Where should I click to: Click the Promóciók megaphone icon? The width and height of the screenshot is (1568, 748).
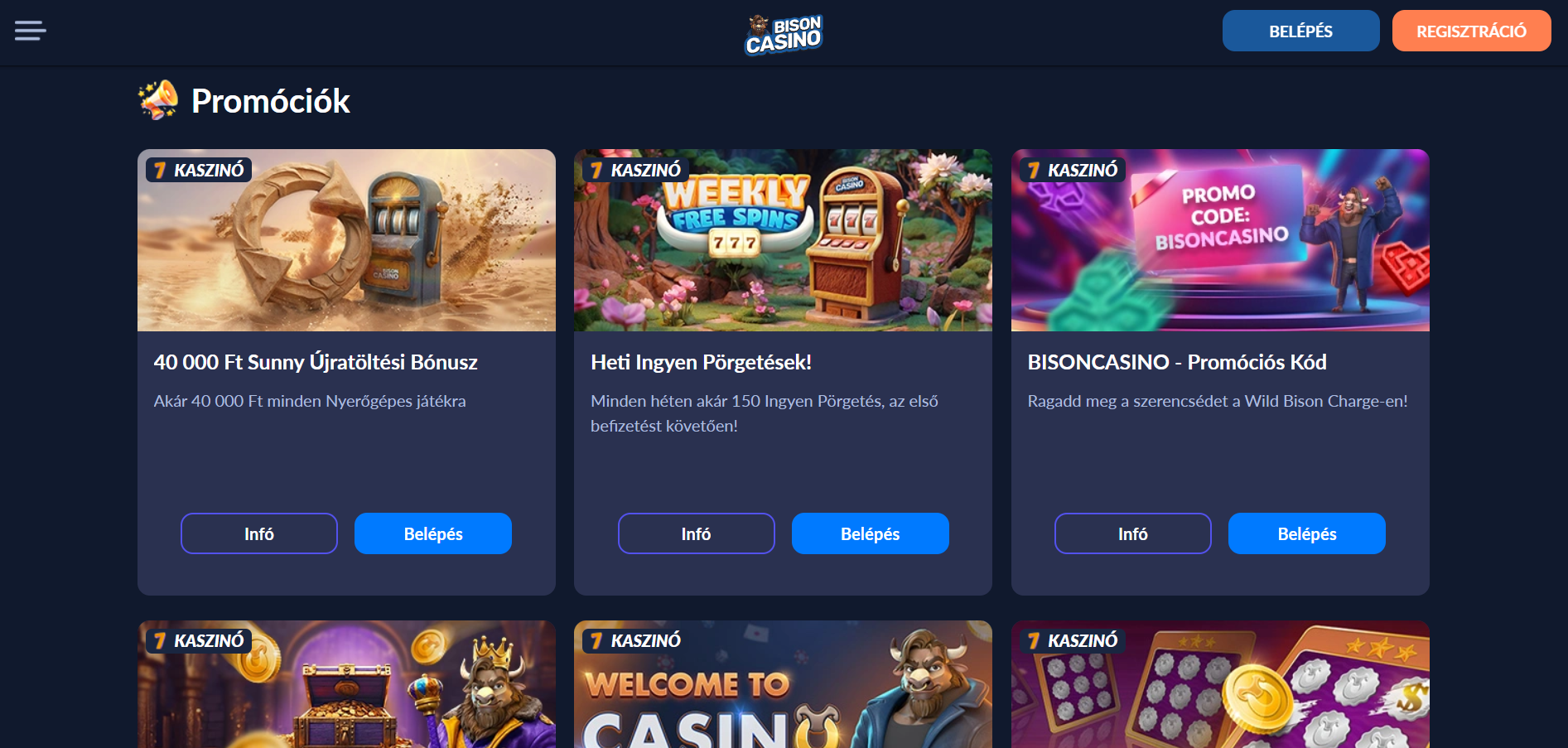coord(158,100)
